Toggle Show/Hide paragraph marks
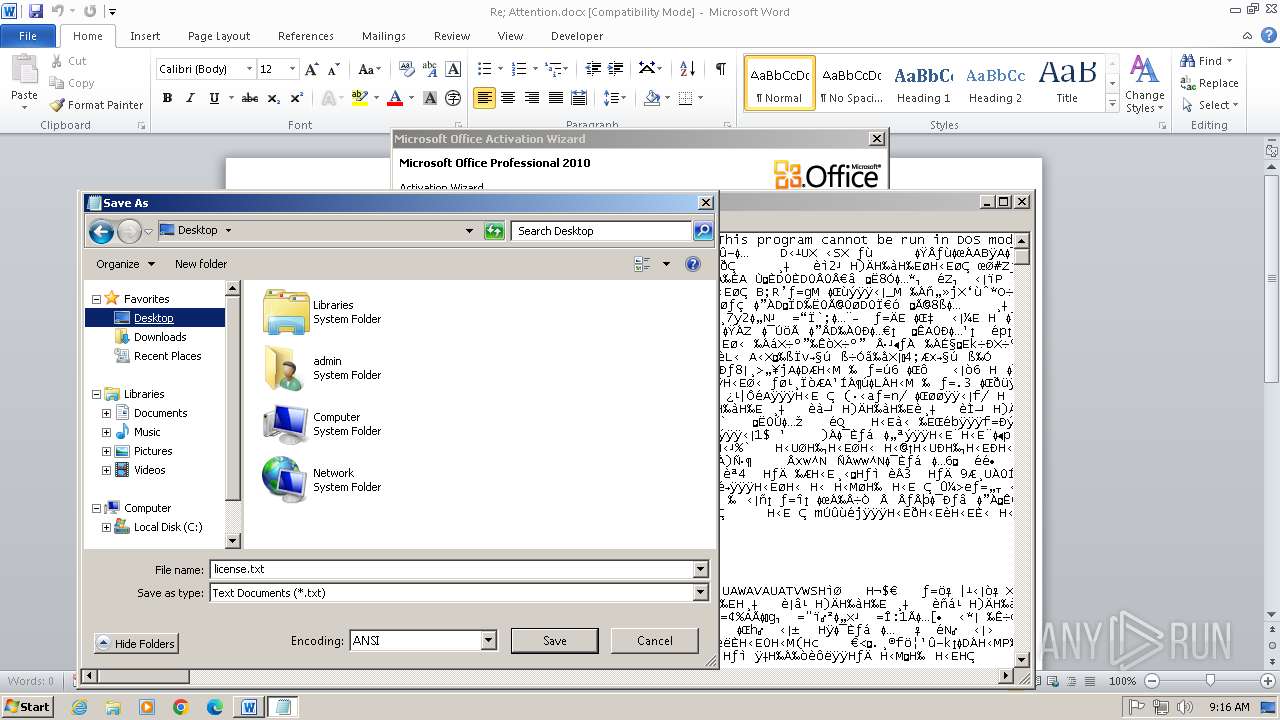The image size is (1280, 720). (720, 69)
